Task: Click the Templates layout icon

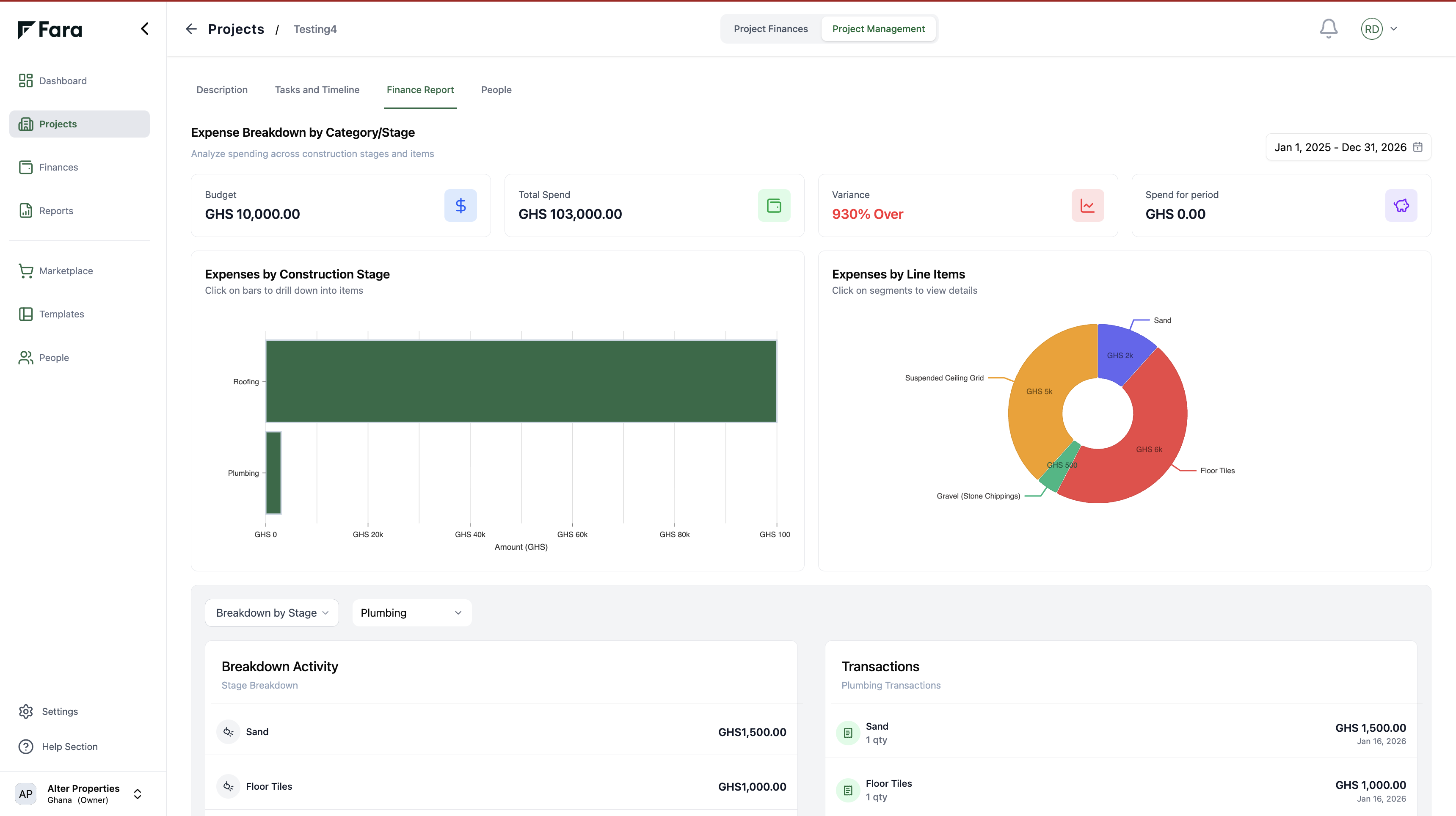Action: [25, 314]
